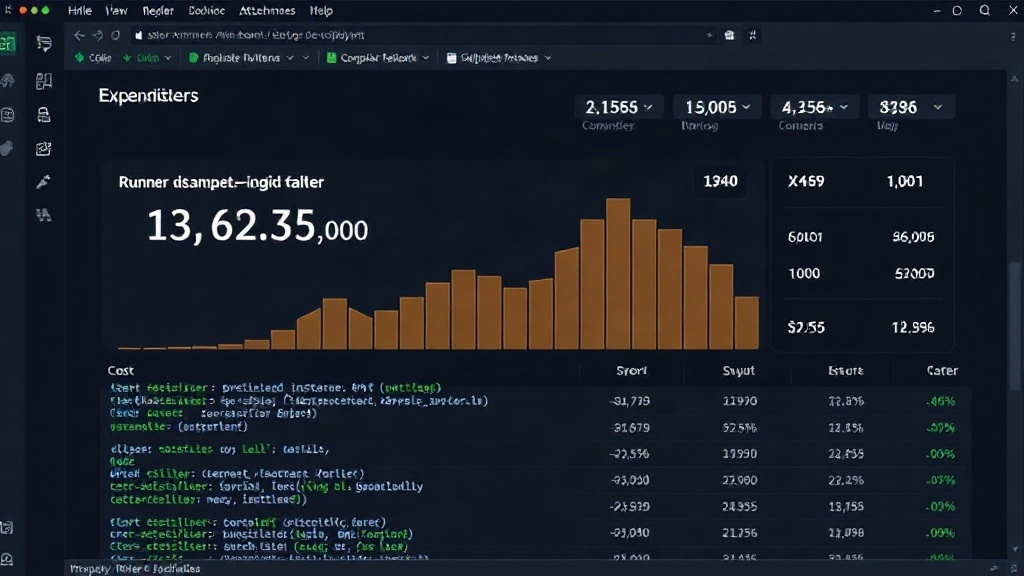Sort by the Syort column header
Viewport: 1024px width, 576px height.
(x=632, y=370)
